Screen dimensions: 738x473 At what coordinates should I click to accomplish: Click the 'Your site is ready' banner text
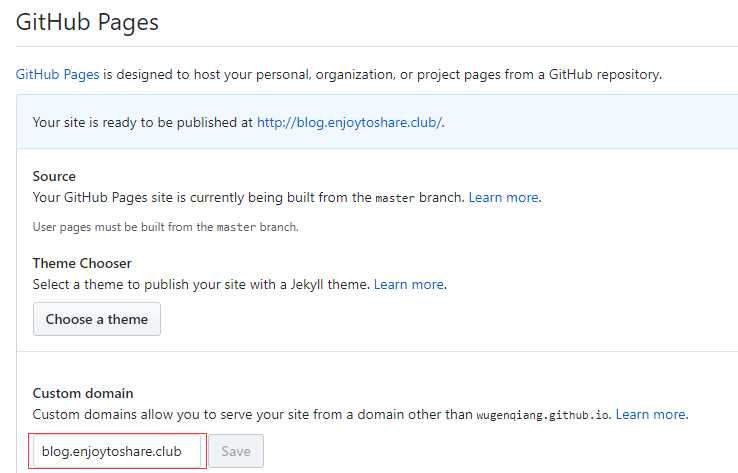[143, 122]
